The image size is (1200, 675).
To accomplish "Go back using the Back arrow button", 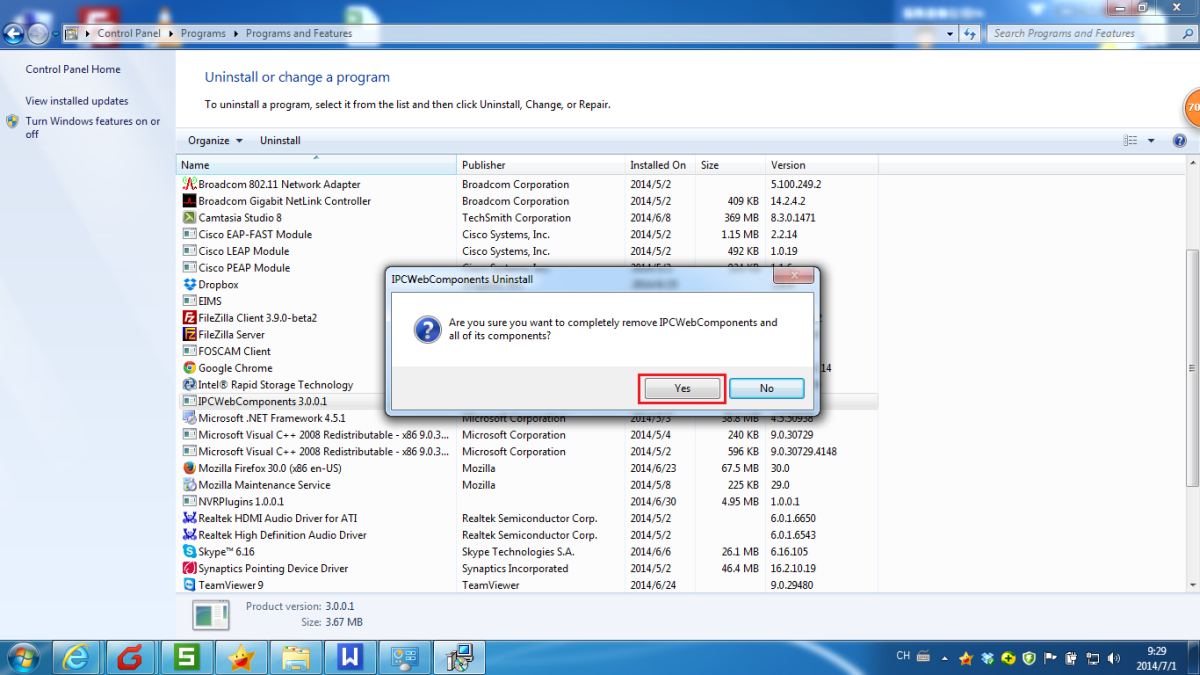I will tap(13, 34).
